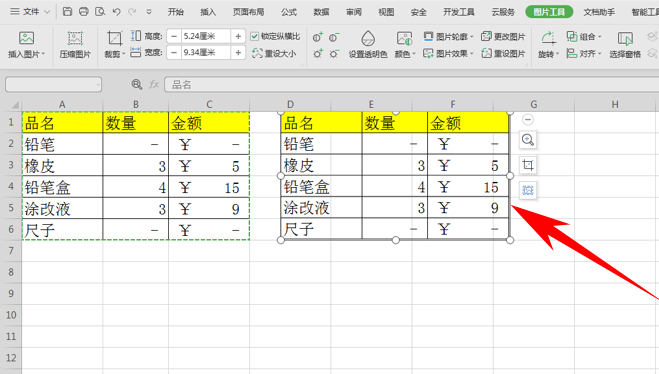Screen dimensions: 659x374
Task: Click 重设图片 reset picture
Action: pyautogui.click(x=503, y=53)
